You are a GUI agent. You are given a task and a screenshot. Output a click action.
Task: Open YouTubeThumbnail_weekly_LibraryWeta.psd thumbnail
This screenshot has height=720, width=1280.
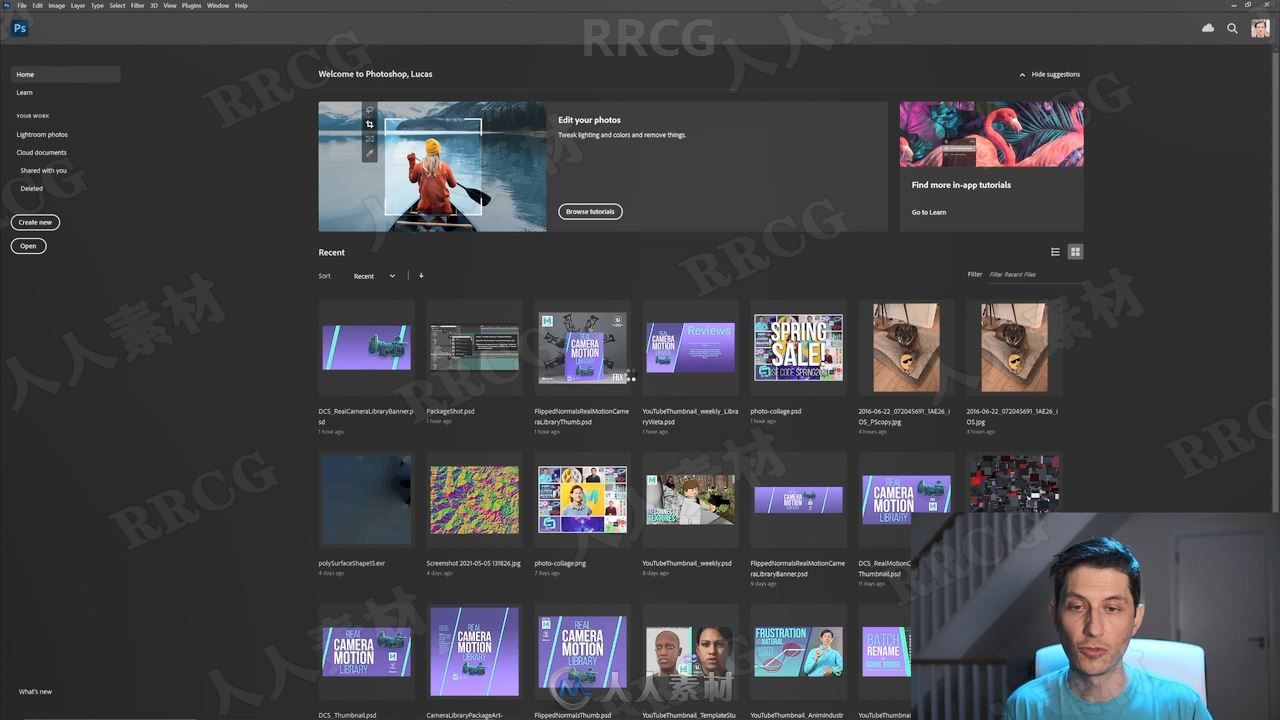click(x=690, y=348)
